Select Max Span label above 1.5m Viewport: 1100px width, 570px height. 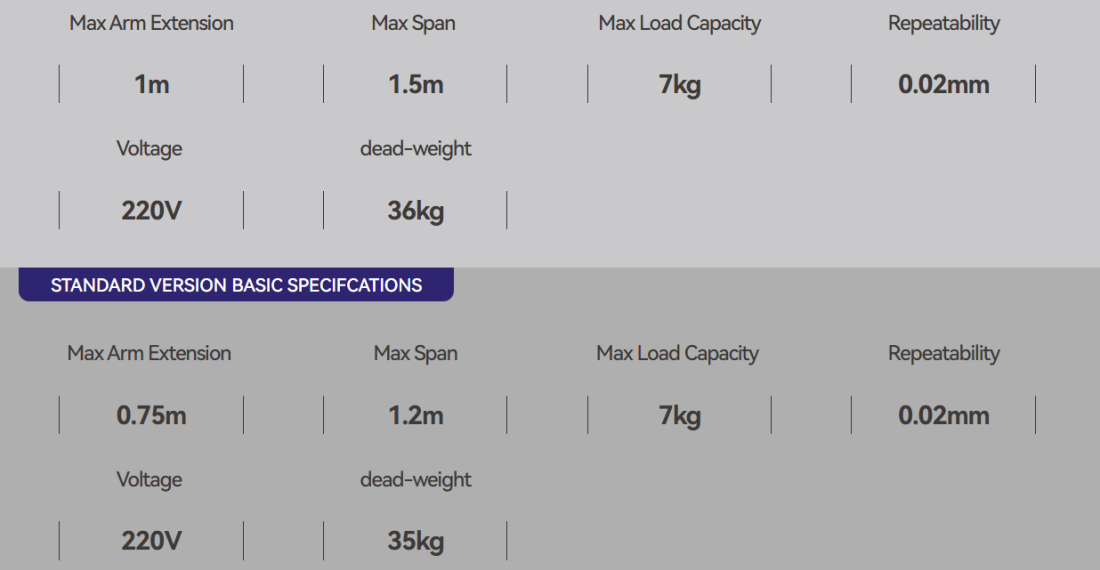point(413,23)
